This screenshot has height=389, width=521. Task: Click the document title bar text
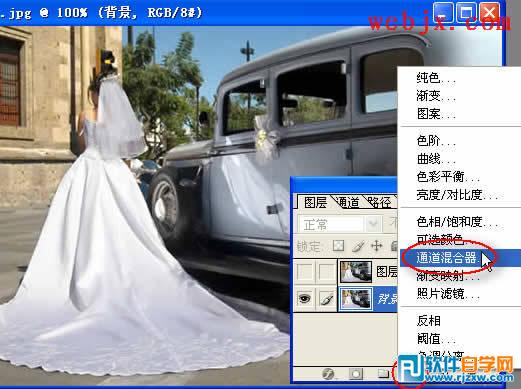(101, 13)
